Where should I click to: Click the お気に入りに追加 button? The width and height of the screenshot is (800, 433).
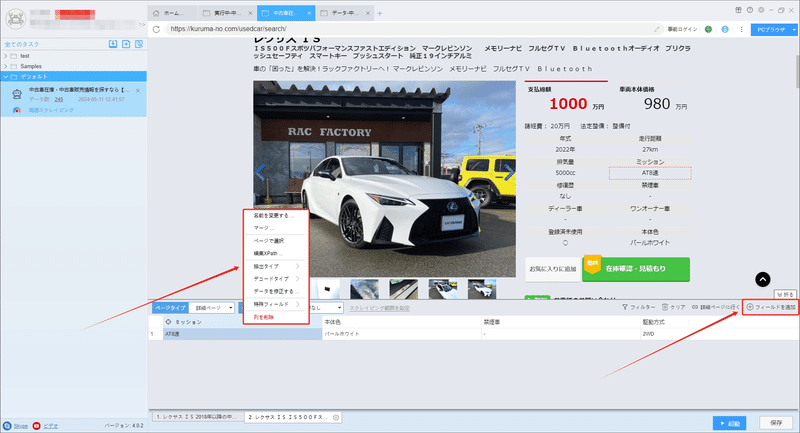pyautogui.click(x=553, y=269)
